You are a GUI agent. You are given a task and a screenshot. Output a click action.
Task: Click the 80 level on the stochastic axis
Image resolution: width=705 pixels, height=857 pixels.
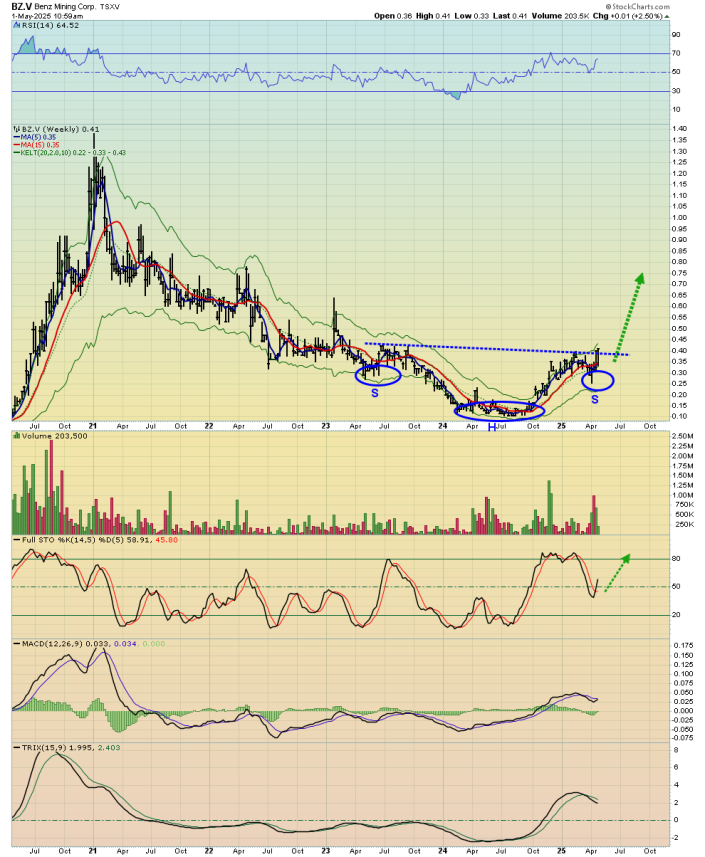676,559
